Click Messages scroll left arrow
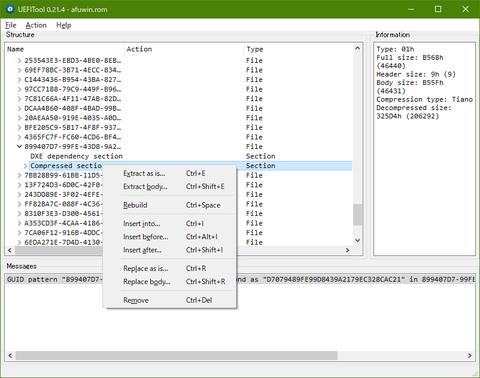This screenshot has height=378, width=480. (x=10, y=356)
